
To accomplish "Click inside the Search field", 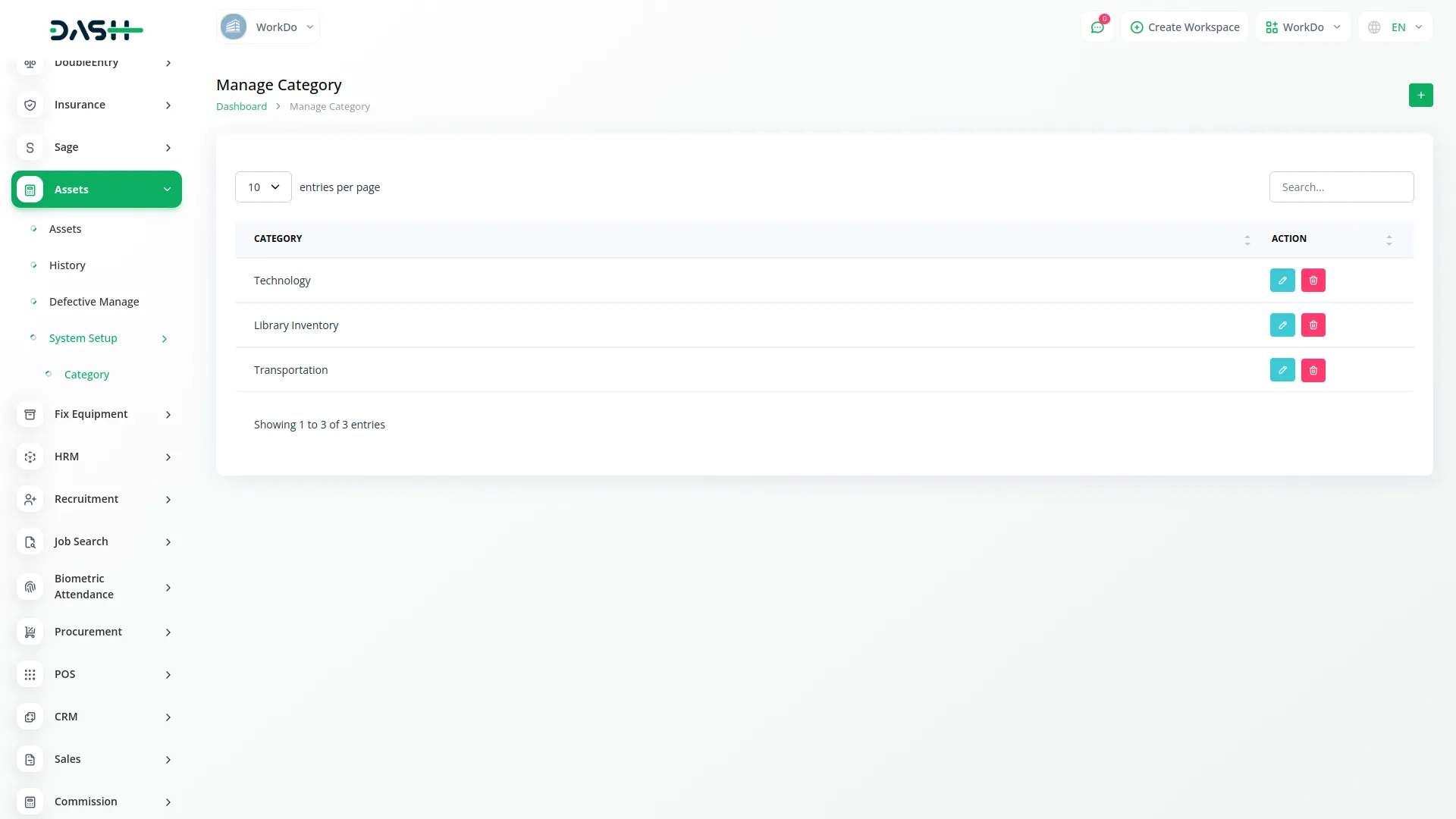I will tap(1341, 187).
